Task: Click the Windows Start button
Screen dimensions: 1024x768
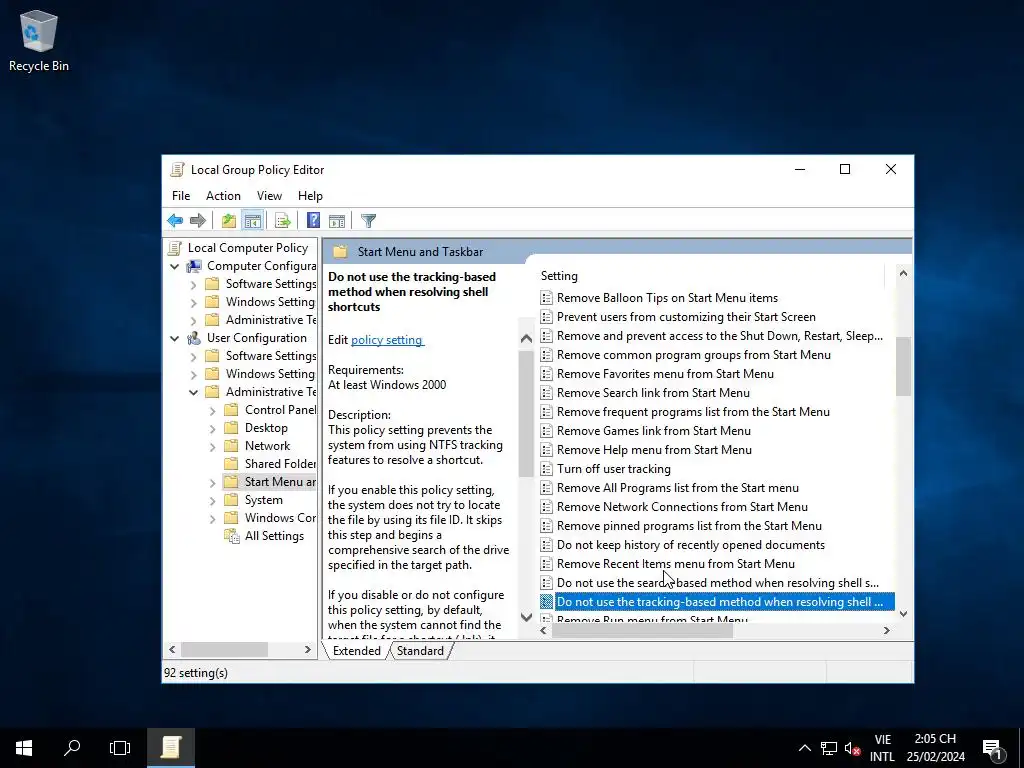Action: 24,748
